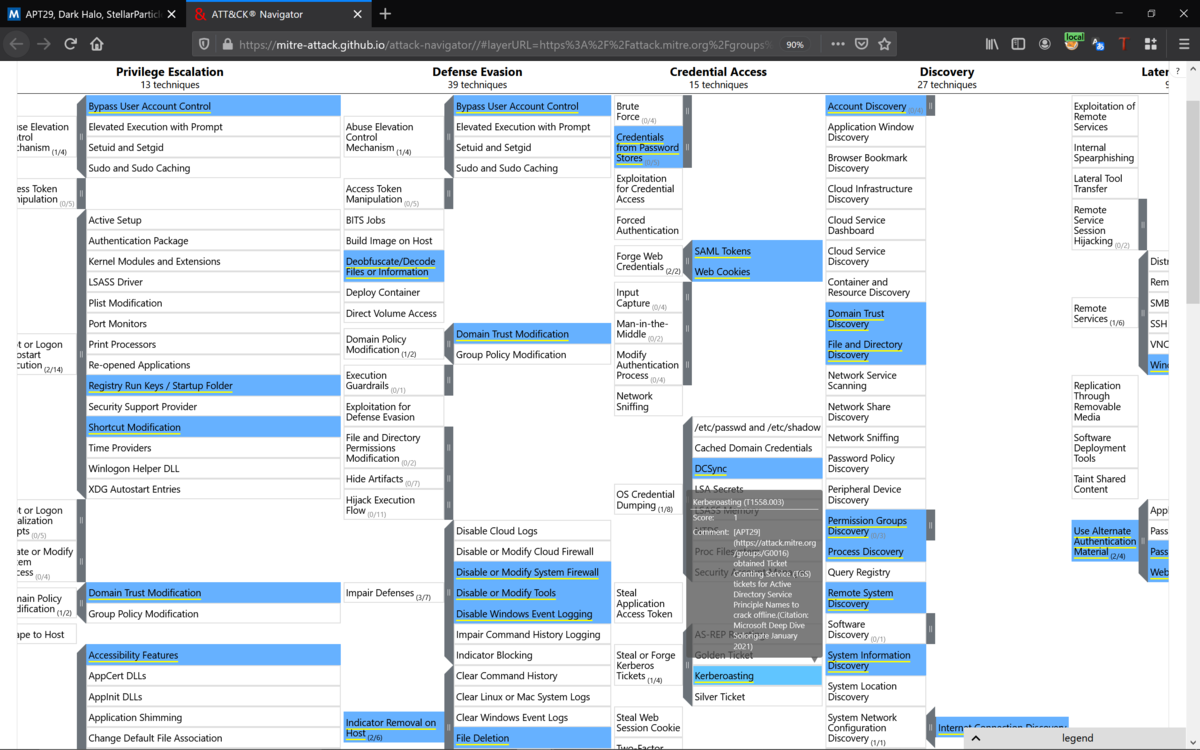
Task: Open the browser home page
Action: coord(97,44)
